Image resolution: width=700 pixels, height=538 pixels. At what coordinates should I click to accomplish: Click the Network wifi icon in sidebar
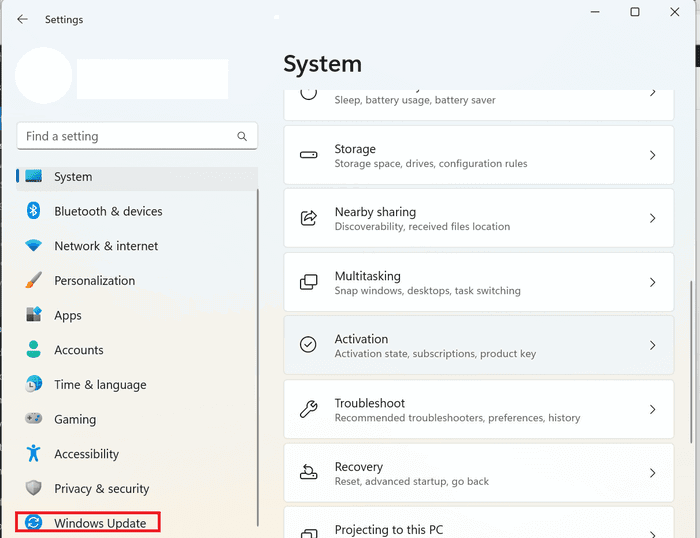(33, 245)
